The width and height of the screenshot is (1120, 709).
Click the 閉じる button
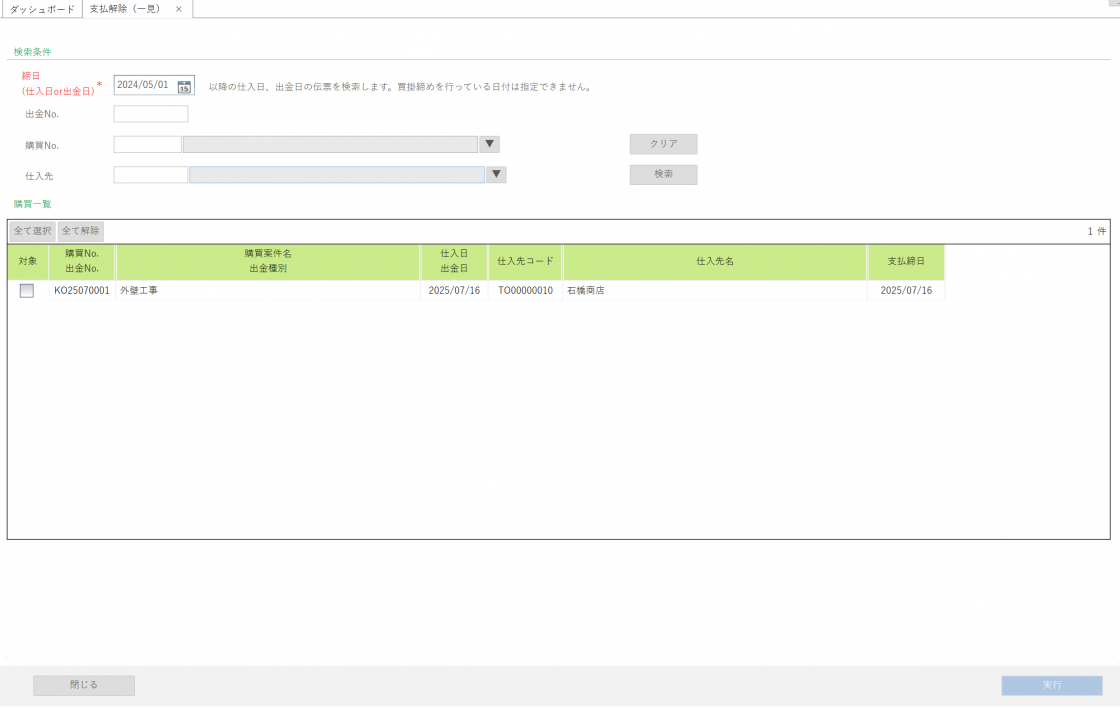coord(84,685)
